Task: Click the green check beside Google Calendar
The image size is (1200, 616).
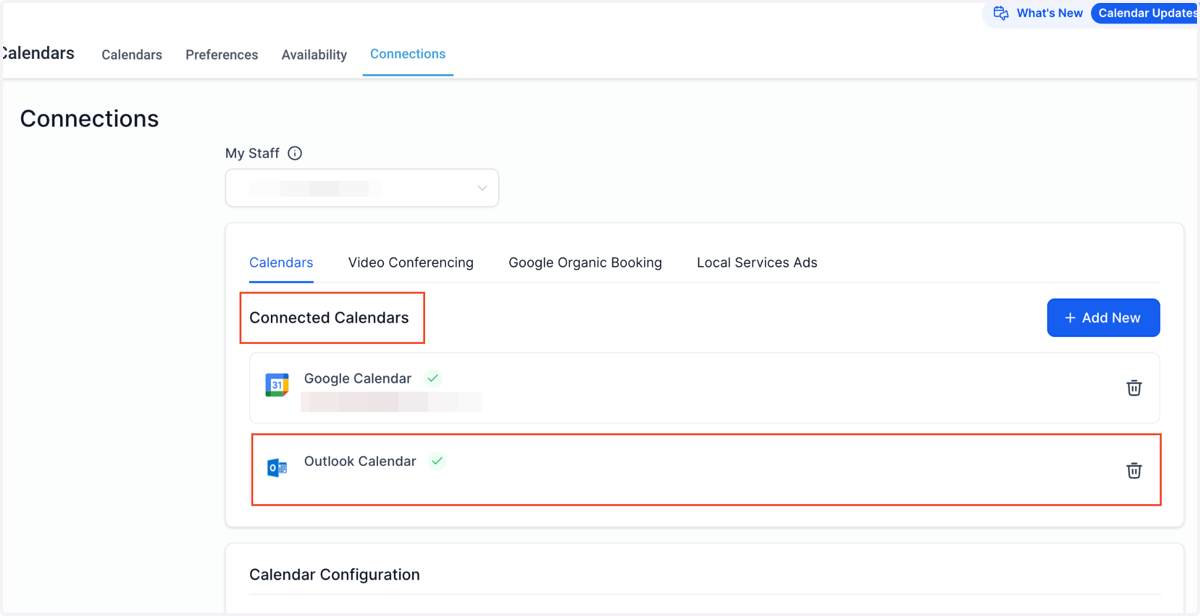Action: (433, 378)
